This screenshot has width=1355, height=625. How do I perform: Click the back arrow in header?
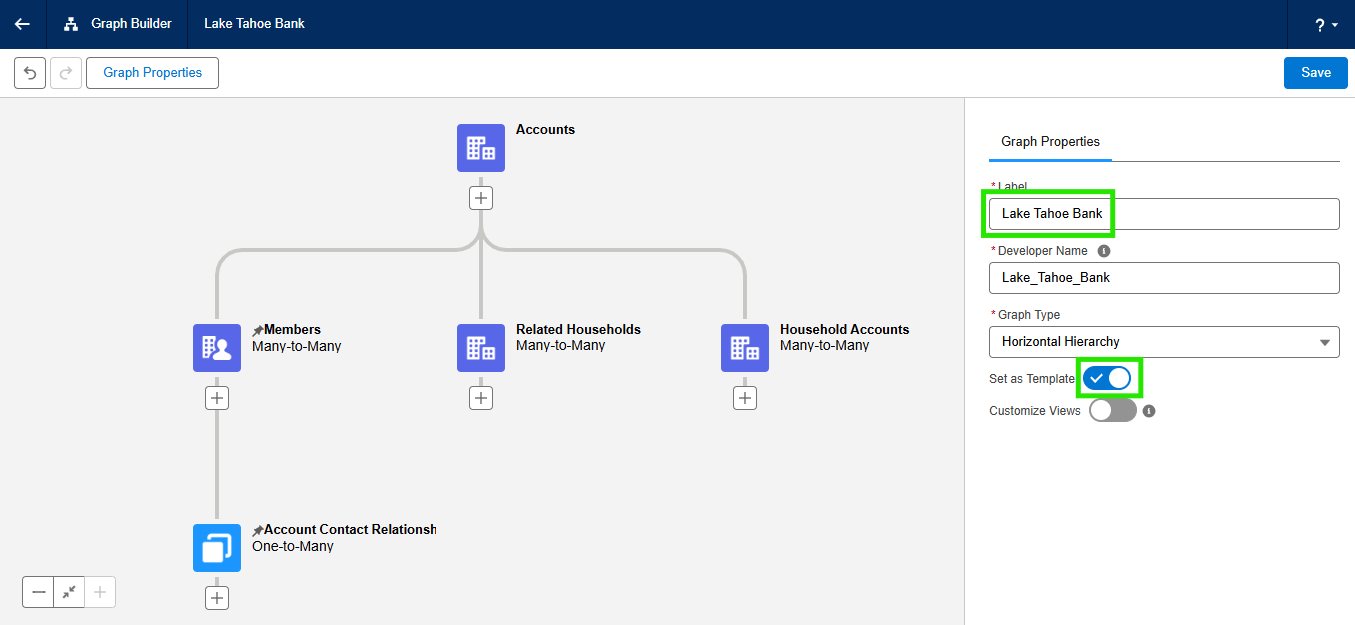pyautogui.click(x=22, y=24)
